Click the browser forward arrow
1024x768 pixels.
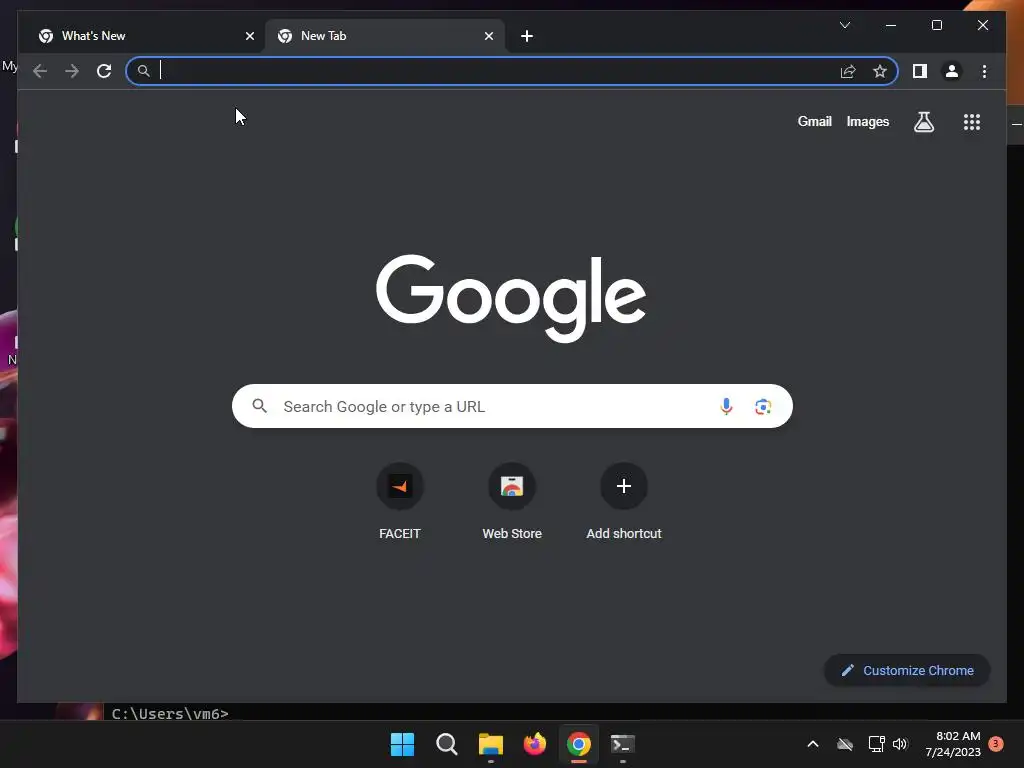pos(72,71)
